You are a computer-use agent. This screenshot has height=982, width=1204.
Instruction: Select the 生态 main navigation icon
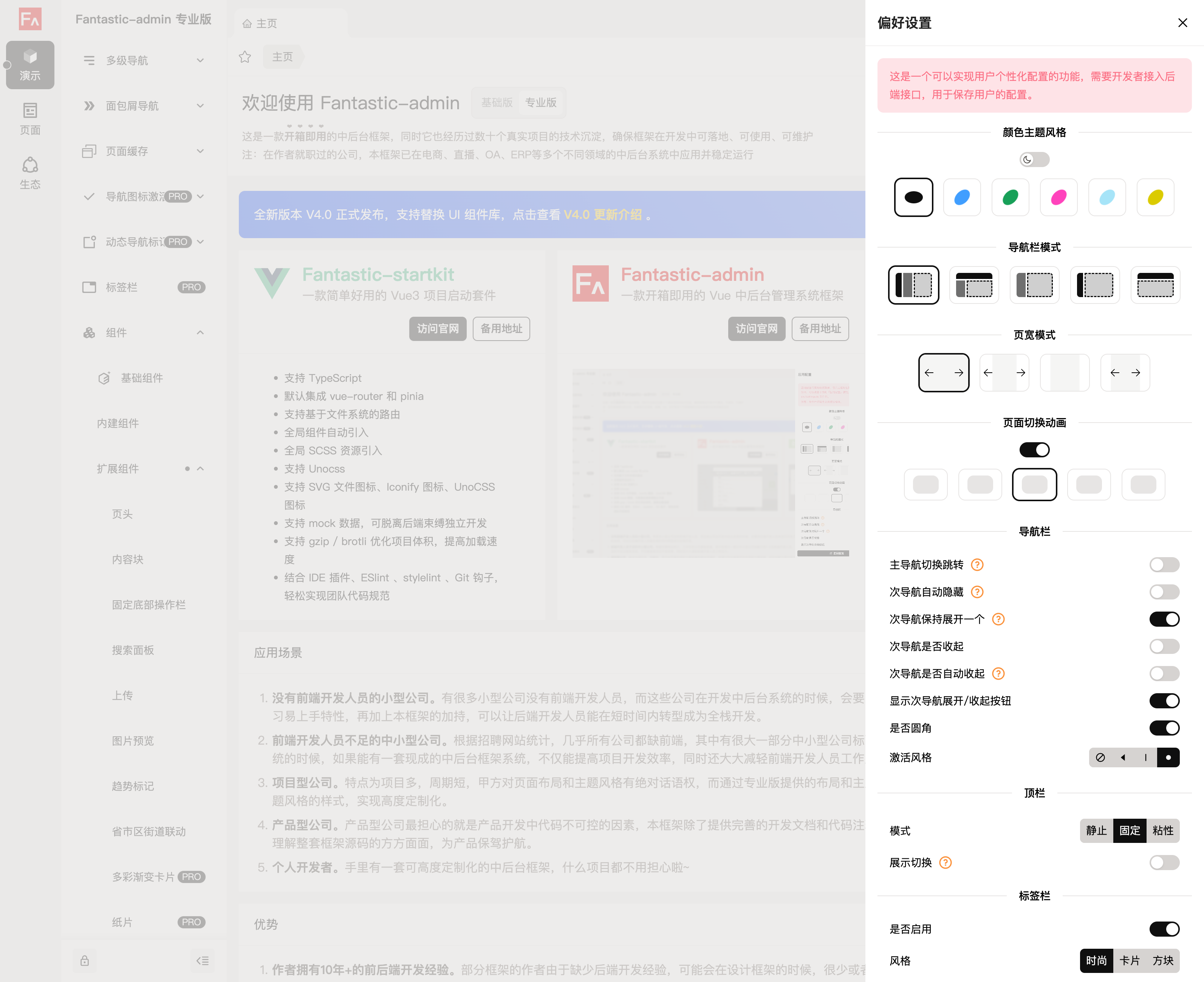tap(30, 173)
